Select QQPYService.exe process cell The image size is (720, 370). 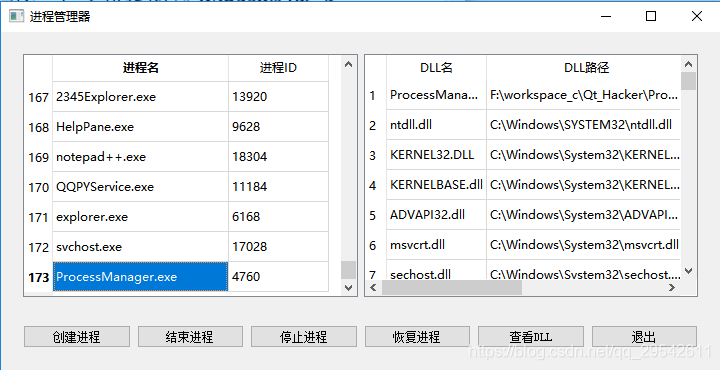click(141, 187)
